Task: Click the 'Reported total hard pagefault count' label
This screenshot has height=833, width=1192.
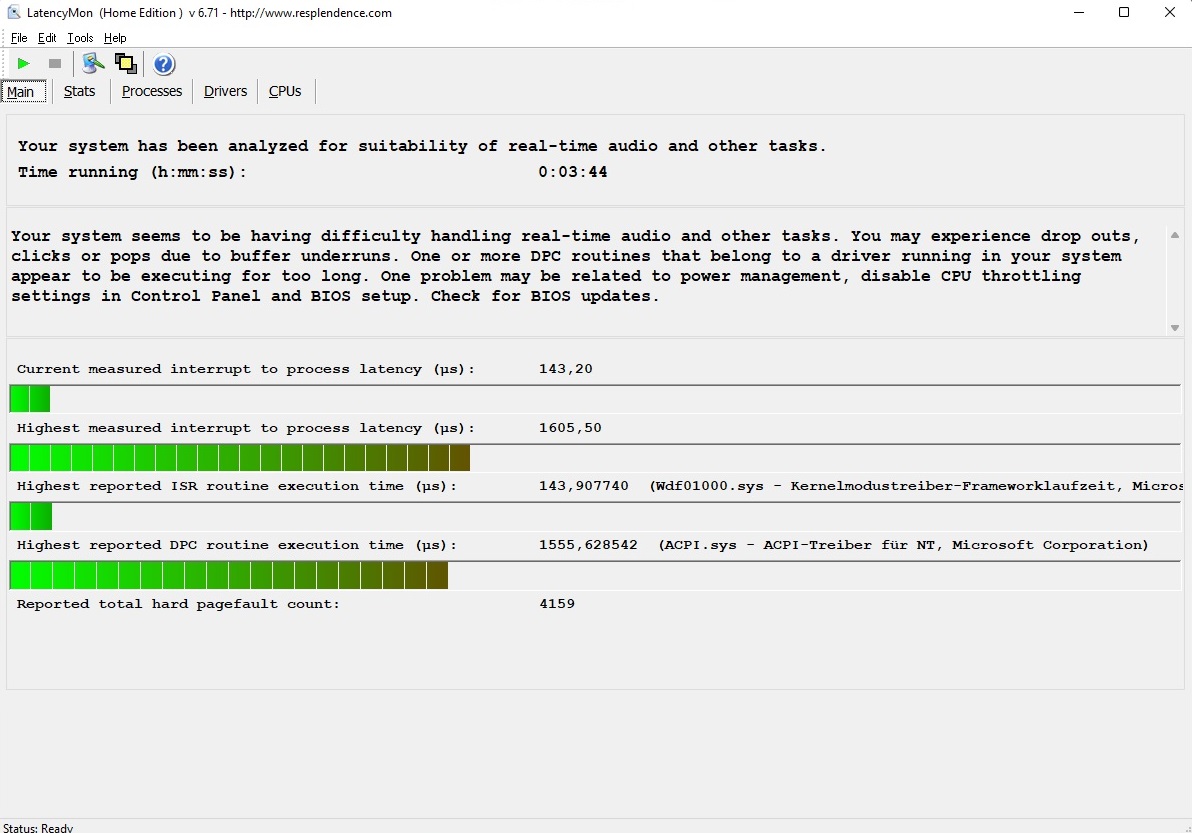Action: click(x=178, y=604)
